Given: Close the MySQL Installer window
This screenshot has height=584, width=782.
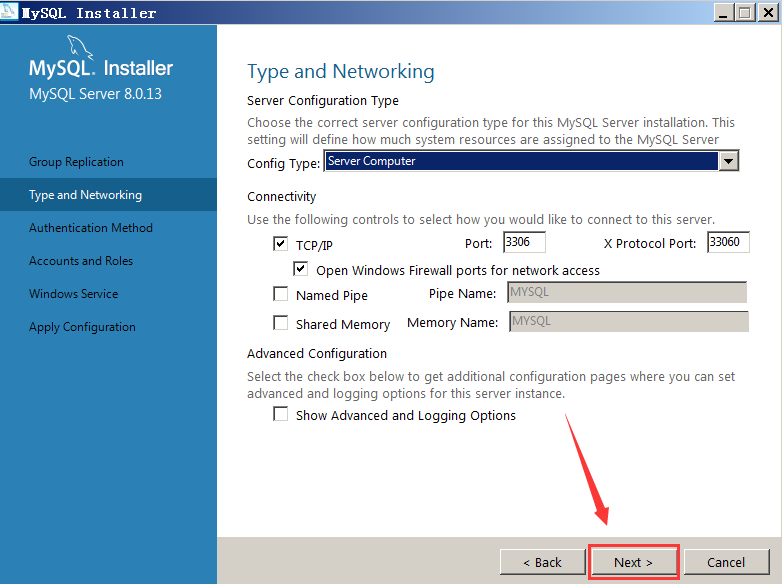Looking at the screenshot, I should 768,12.
